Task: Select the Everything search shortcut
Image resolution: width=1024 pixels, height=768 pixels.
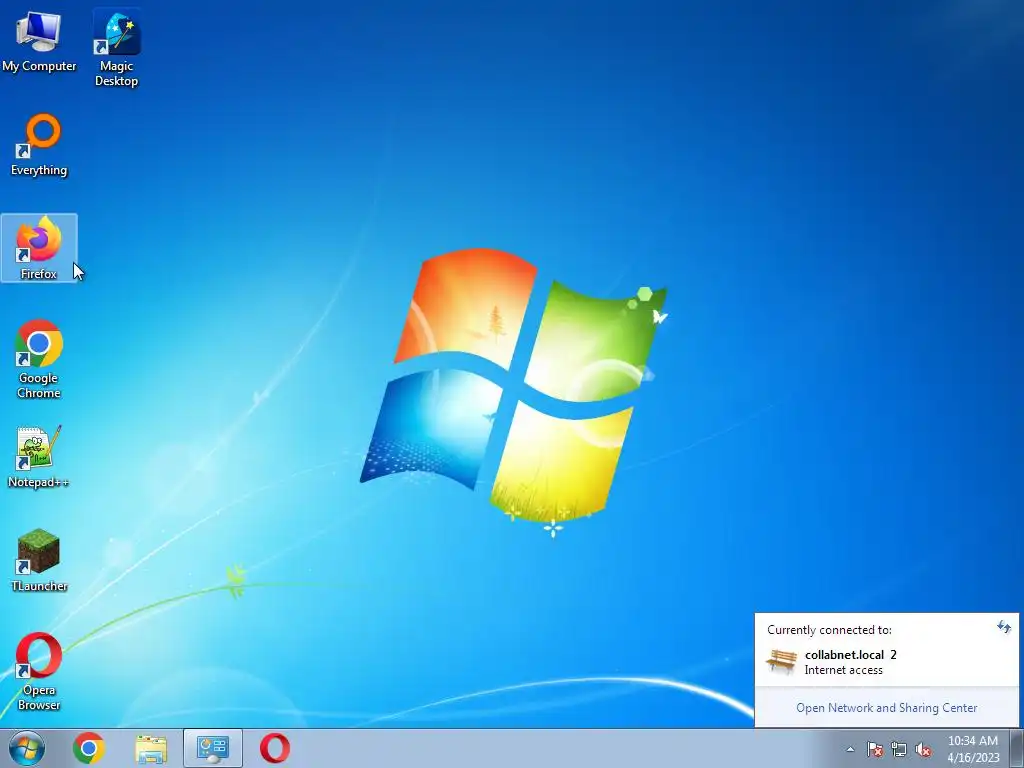Action: point(39,145)
